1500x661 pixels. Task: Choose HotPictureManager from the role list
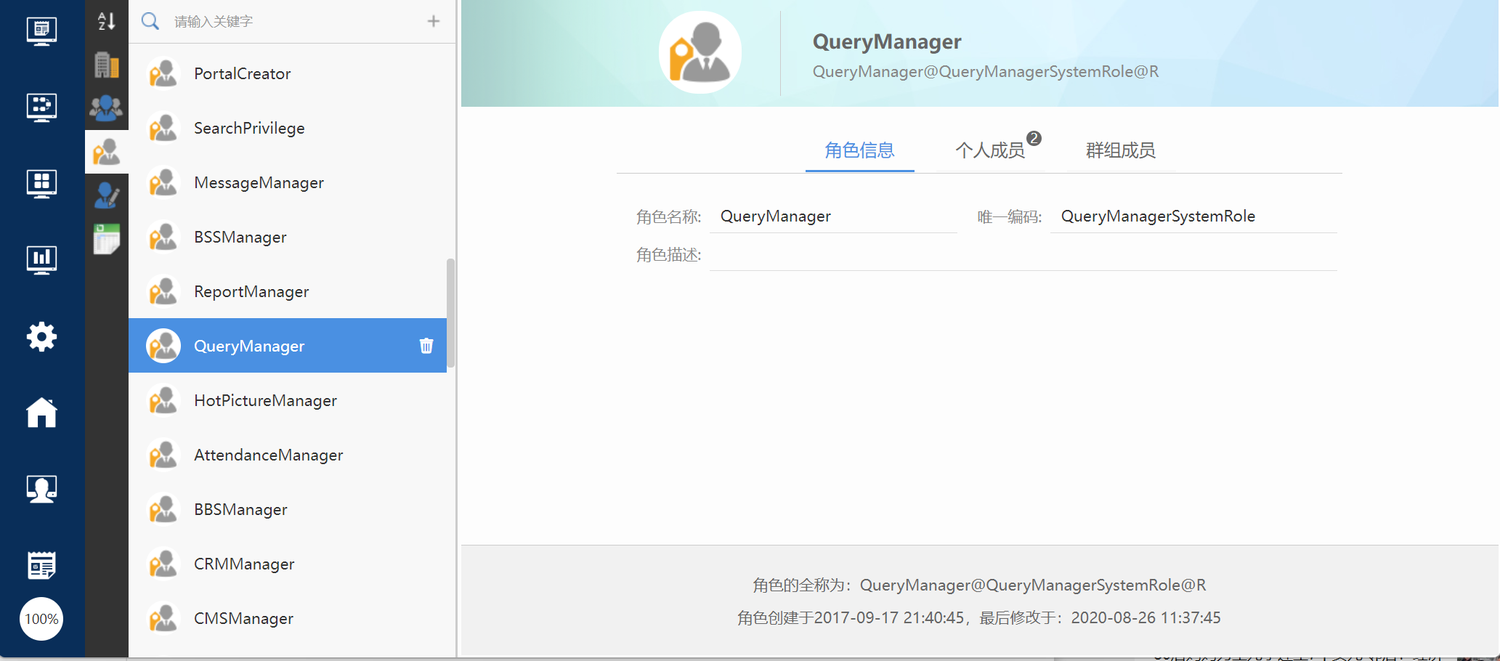click(x=265, y=401)
